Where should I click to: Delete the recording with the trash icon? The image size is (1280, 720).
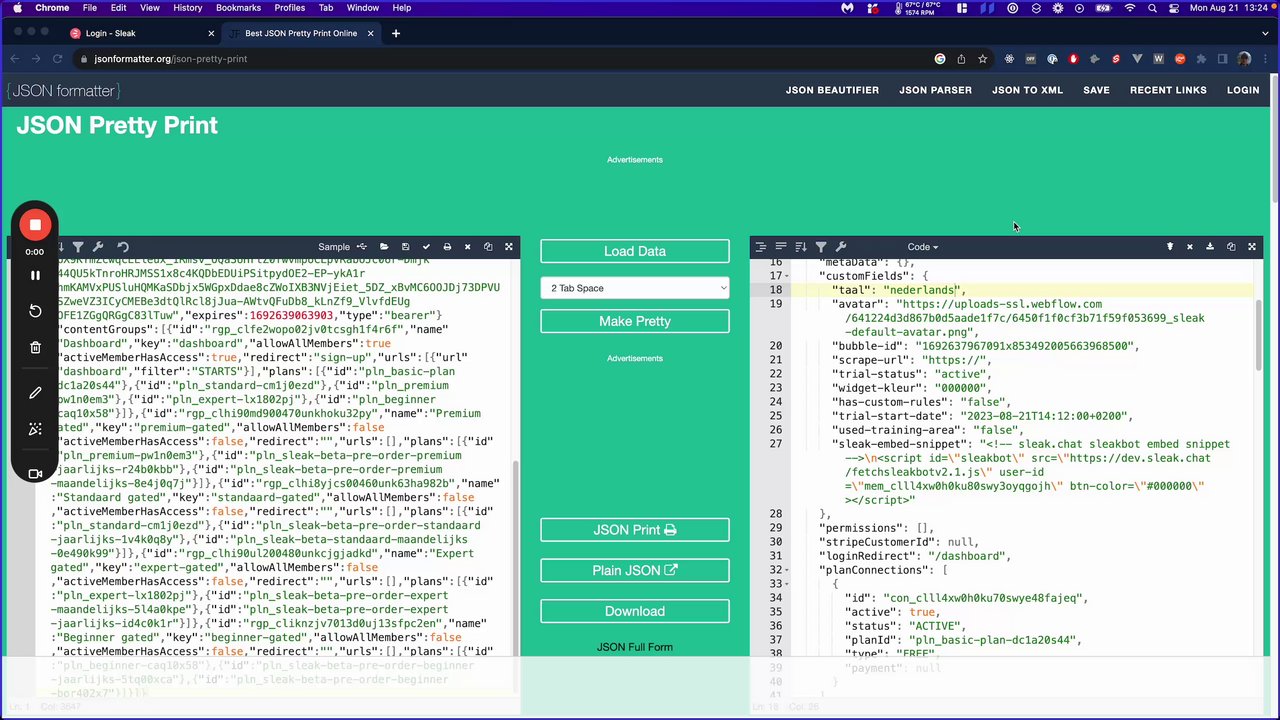point(35,348)
